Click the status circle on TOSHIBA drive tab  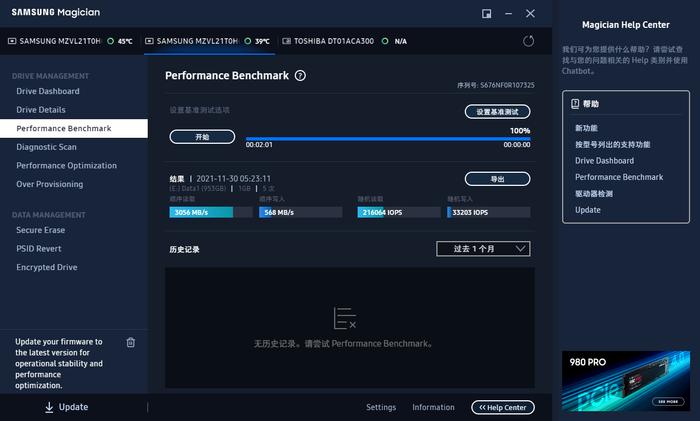tap(385, 41)
